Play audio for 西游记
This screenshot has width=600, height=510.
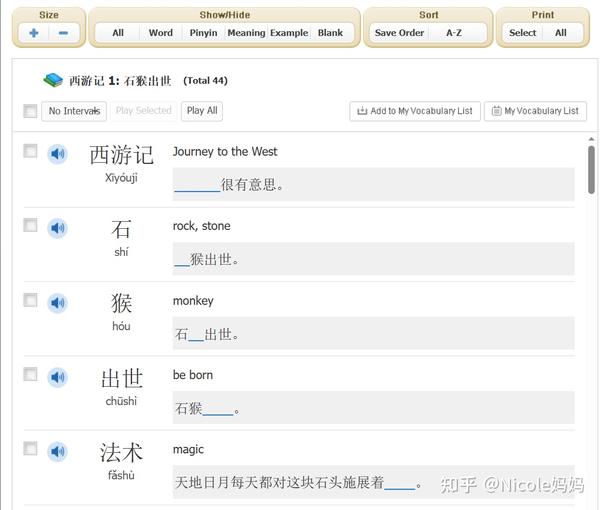click(x=57, y=154)
